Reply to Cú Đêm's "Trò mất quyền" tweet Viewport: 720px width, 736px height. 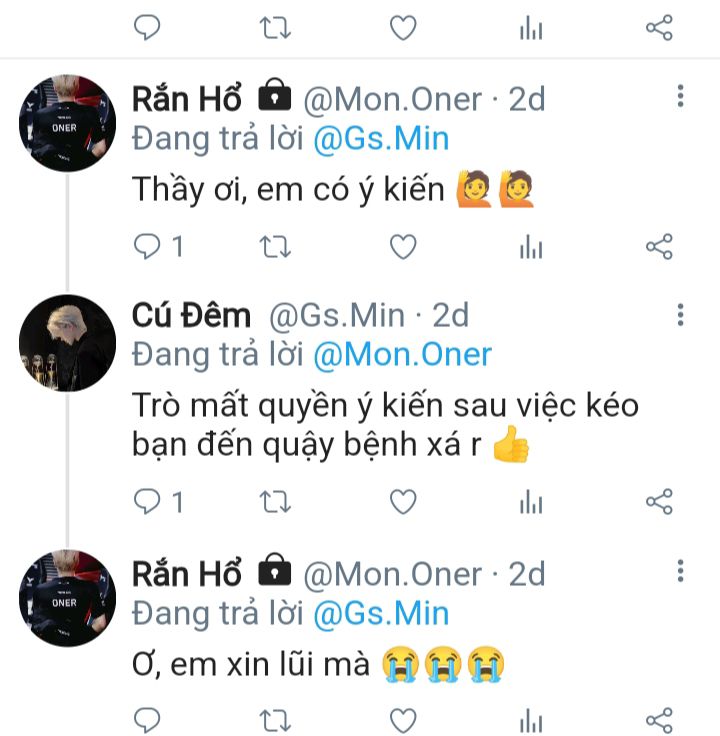147,502
